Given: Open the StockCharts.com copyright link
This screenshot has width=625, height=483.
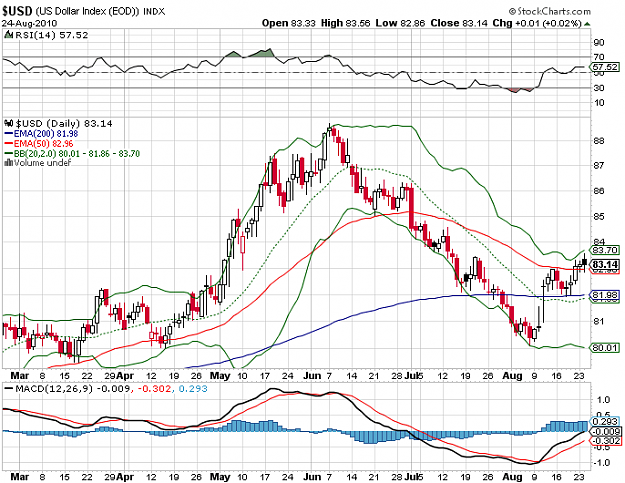Looking at the screenshot, I should pos(550,11).
